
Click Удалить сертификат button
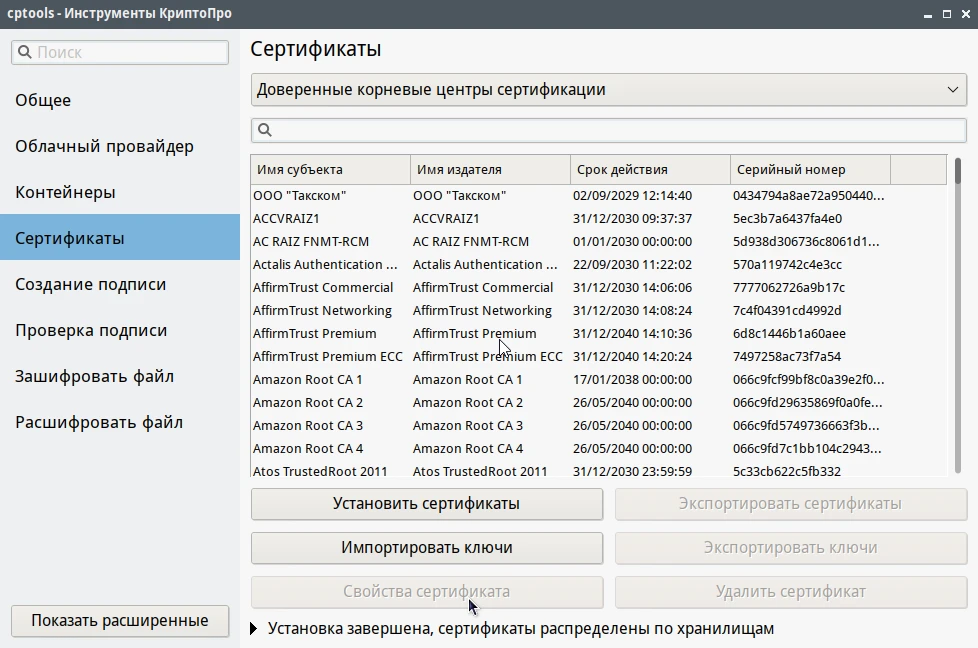(791, 592)
